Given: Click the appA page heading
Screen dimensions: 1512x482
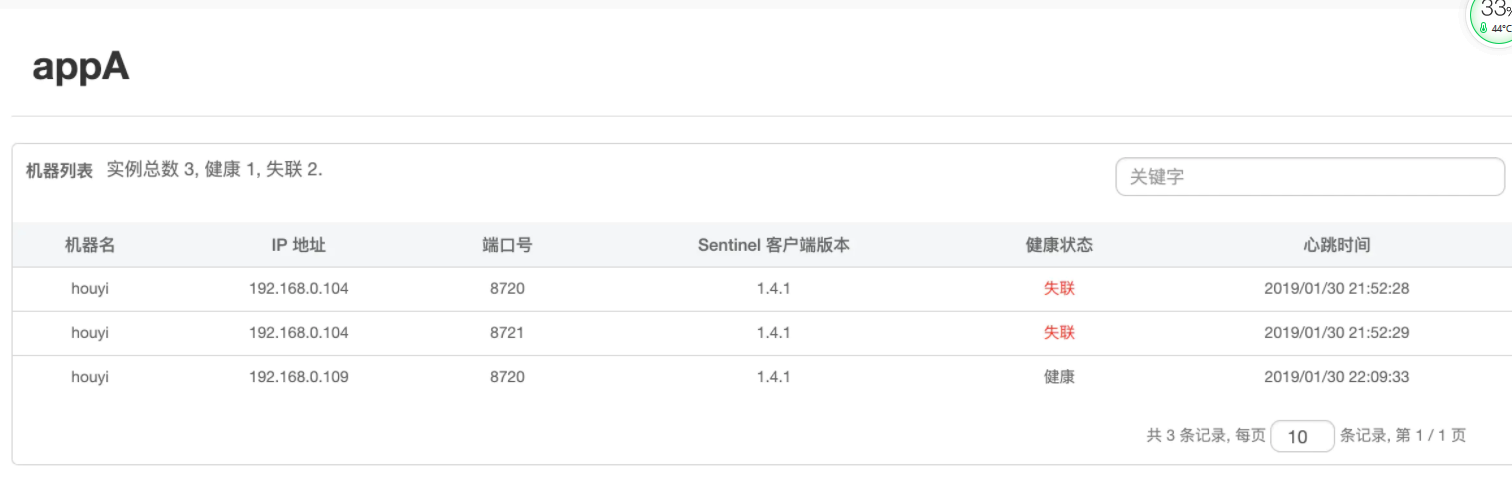Looking at the screenshot, I should pos(81,67).
